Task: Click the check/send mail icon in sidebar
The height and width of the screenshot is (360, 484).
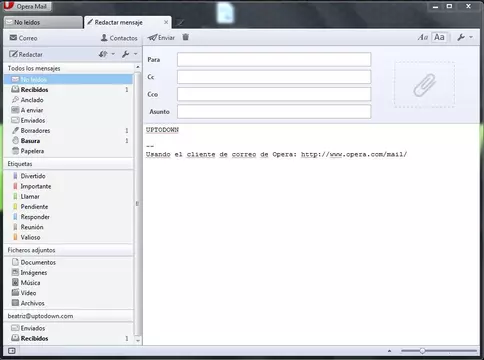Action: point(103,54)
